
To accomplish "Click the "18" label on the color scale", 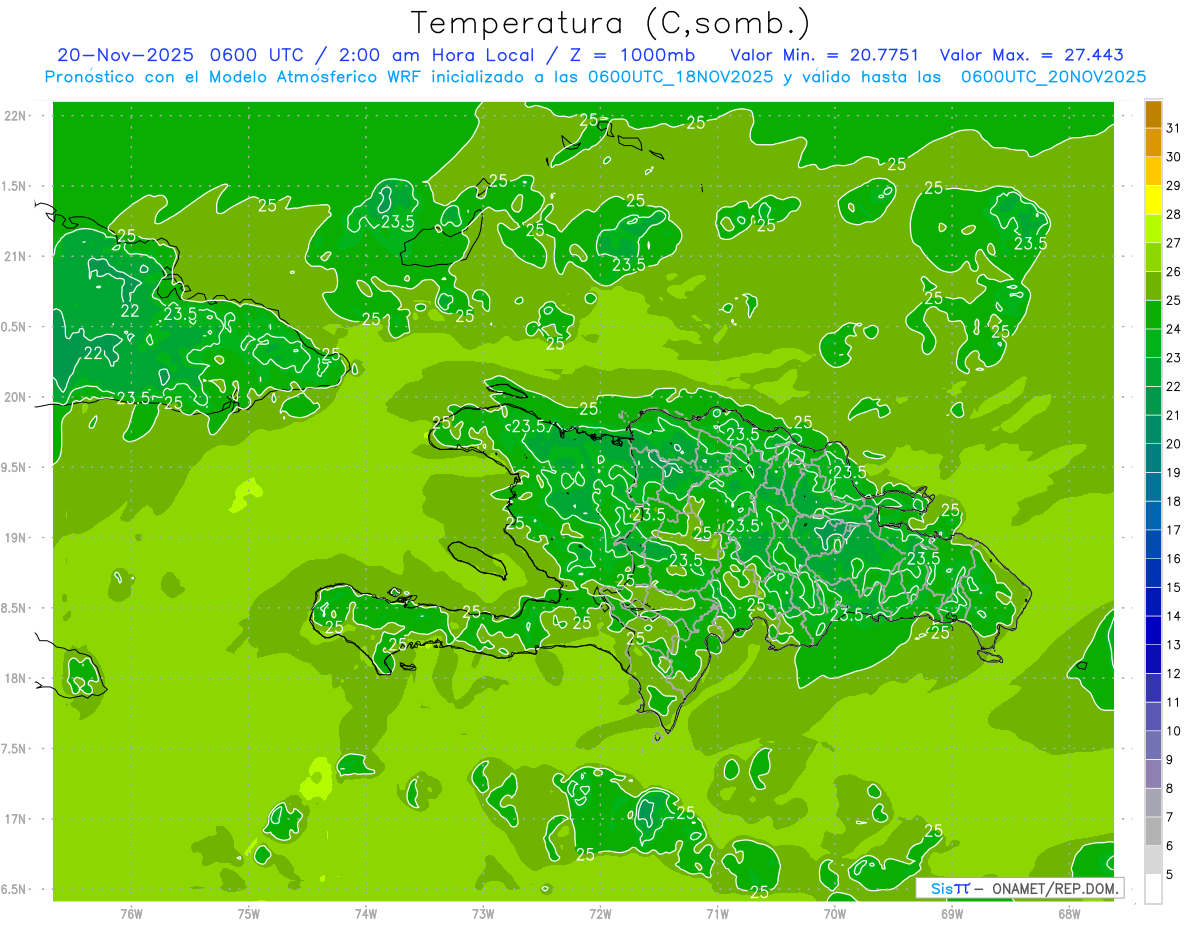I will click(1174, 501).
